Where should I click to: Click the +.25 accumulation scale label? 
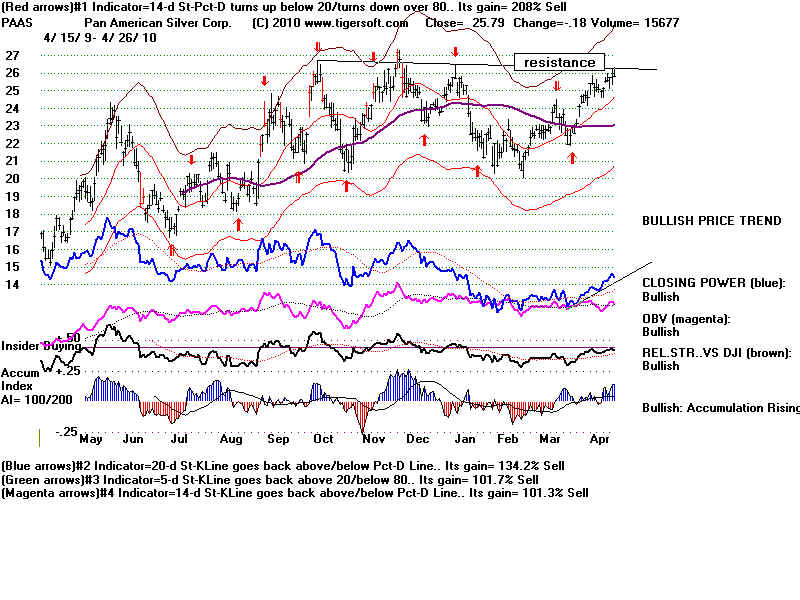pyautogui.click(x=68, y=371)
